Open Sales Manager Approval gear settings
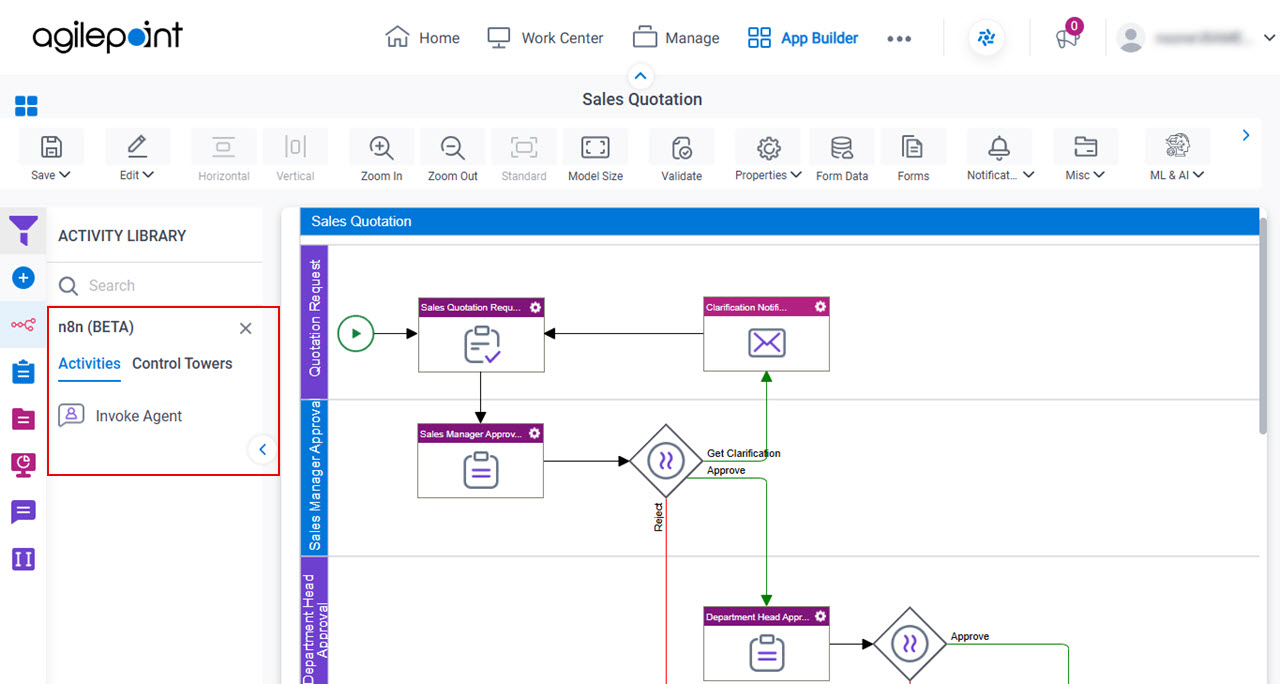 tap(534, 434)
